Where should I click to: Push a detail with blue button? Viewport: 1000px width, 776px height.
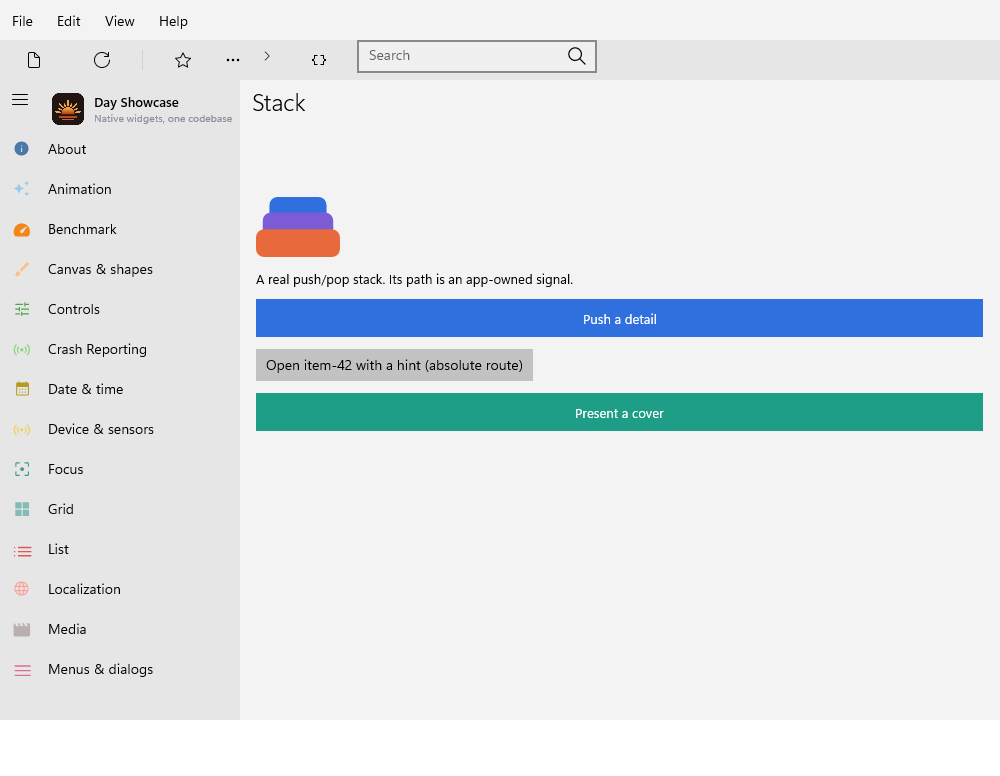[x=619, y=318]
